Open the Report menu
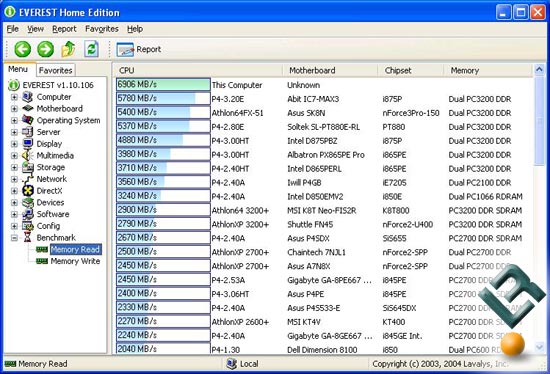This screenshot has height=374, width=550. (x=64, y=29)
